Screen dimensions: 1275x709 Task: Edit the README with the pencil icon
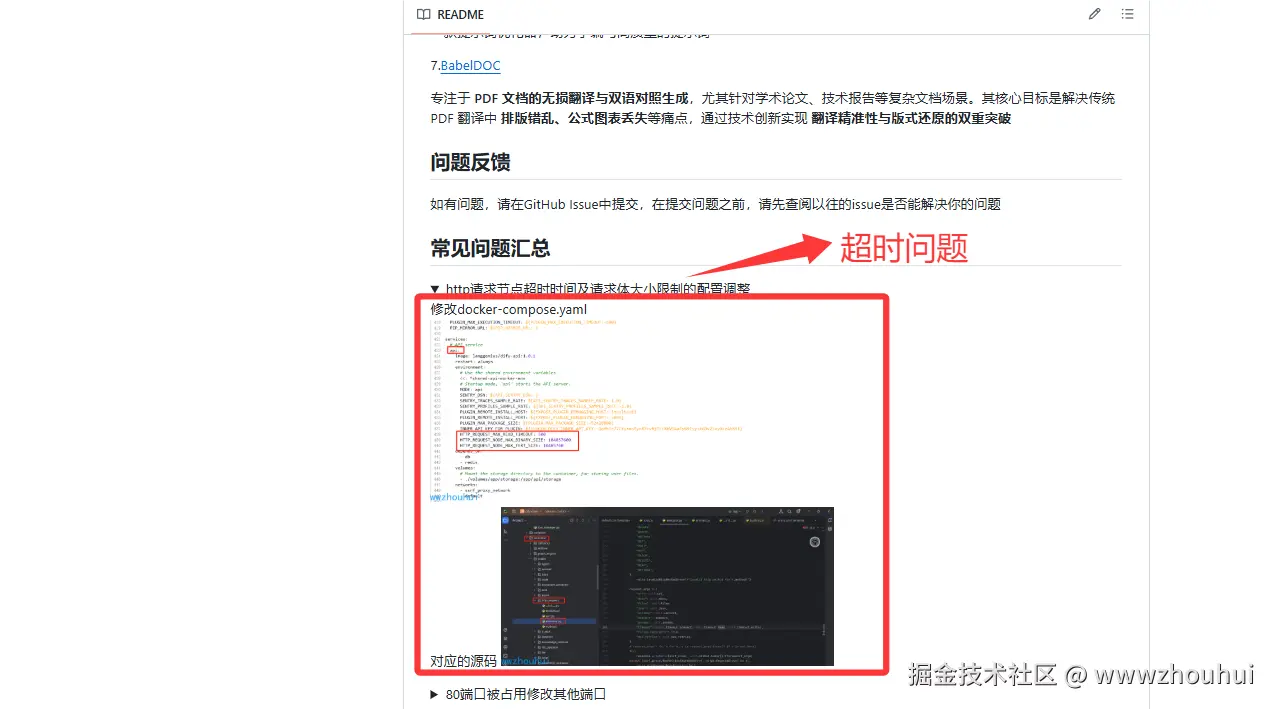pos(1095,15)
